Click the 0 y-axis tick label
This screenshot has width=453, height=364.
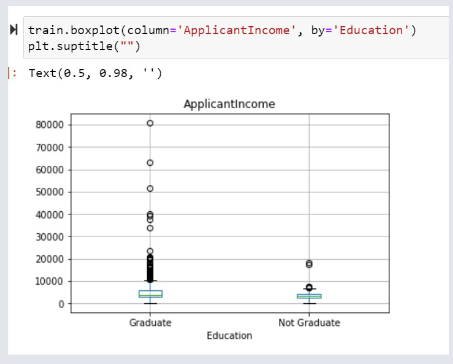pyautogui.click(x=61, y=304)
